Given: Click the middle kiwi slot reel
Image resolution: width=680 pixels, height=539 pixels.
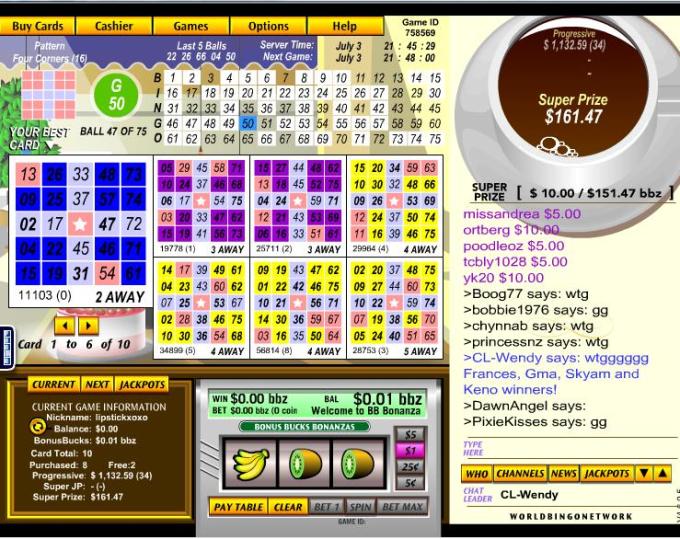Looking at the screenshot, I should [x=304, y=464].
